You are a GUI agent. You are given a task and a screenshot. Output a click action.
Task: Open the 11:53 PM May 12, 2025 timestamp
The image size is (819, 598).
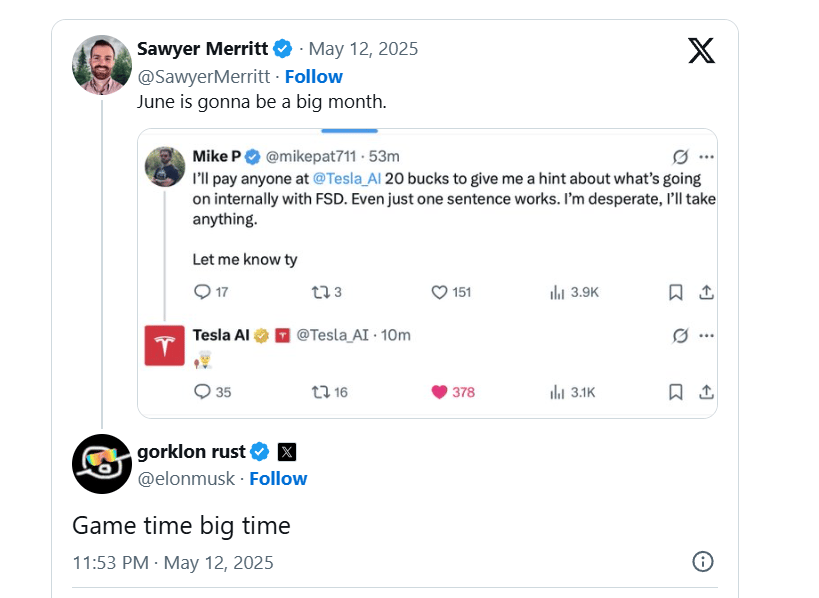[x=173, y=562]
